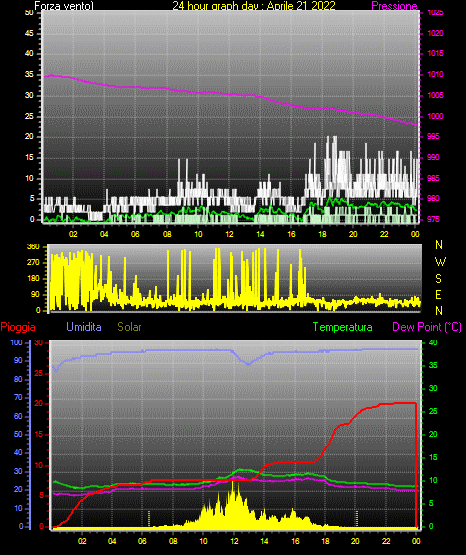Click the 100 value on humidity axis
This screenshot has height=555, width=466.
tap(16, 343)
